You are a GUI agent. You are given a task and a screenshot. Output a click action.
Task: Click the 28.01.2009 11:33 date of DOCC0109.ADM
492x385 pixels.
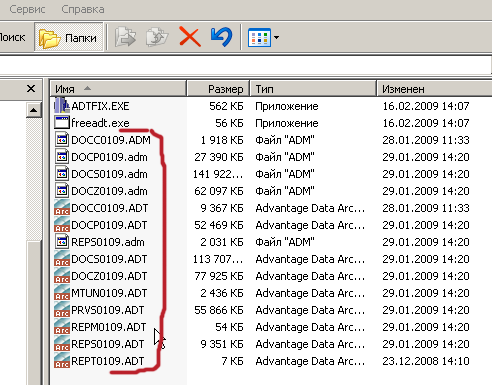[426, 140]
